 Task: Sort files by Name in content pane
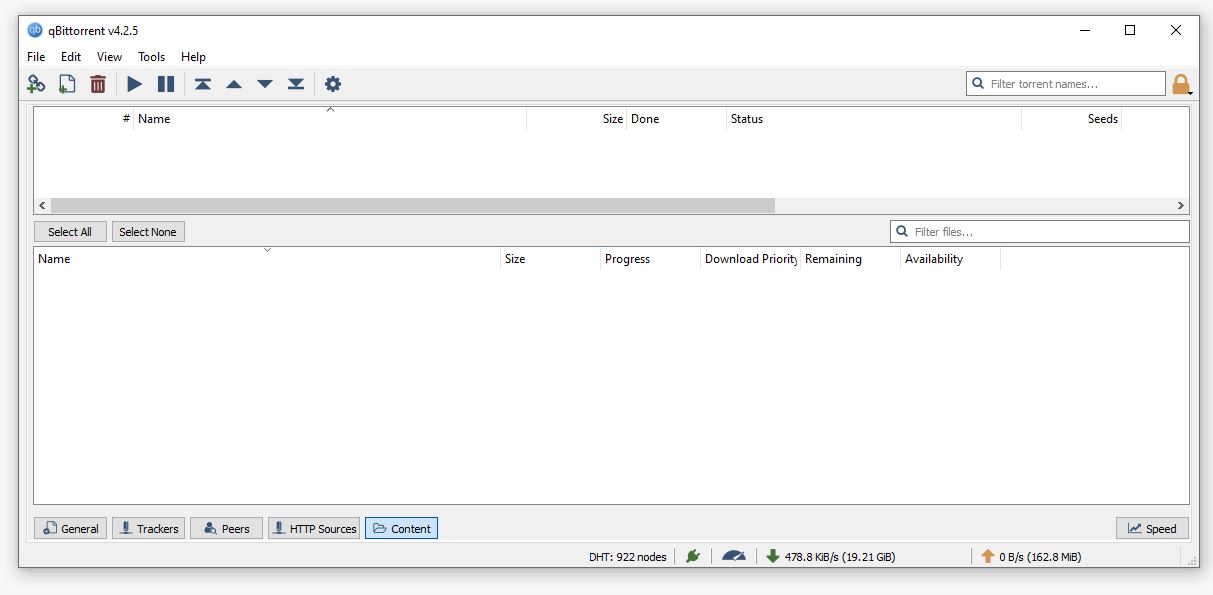[x=267, y=259]
